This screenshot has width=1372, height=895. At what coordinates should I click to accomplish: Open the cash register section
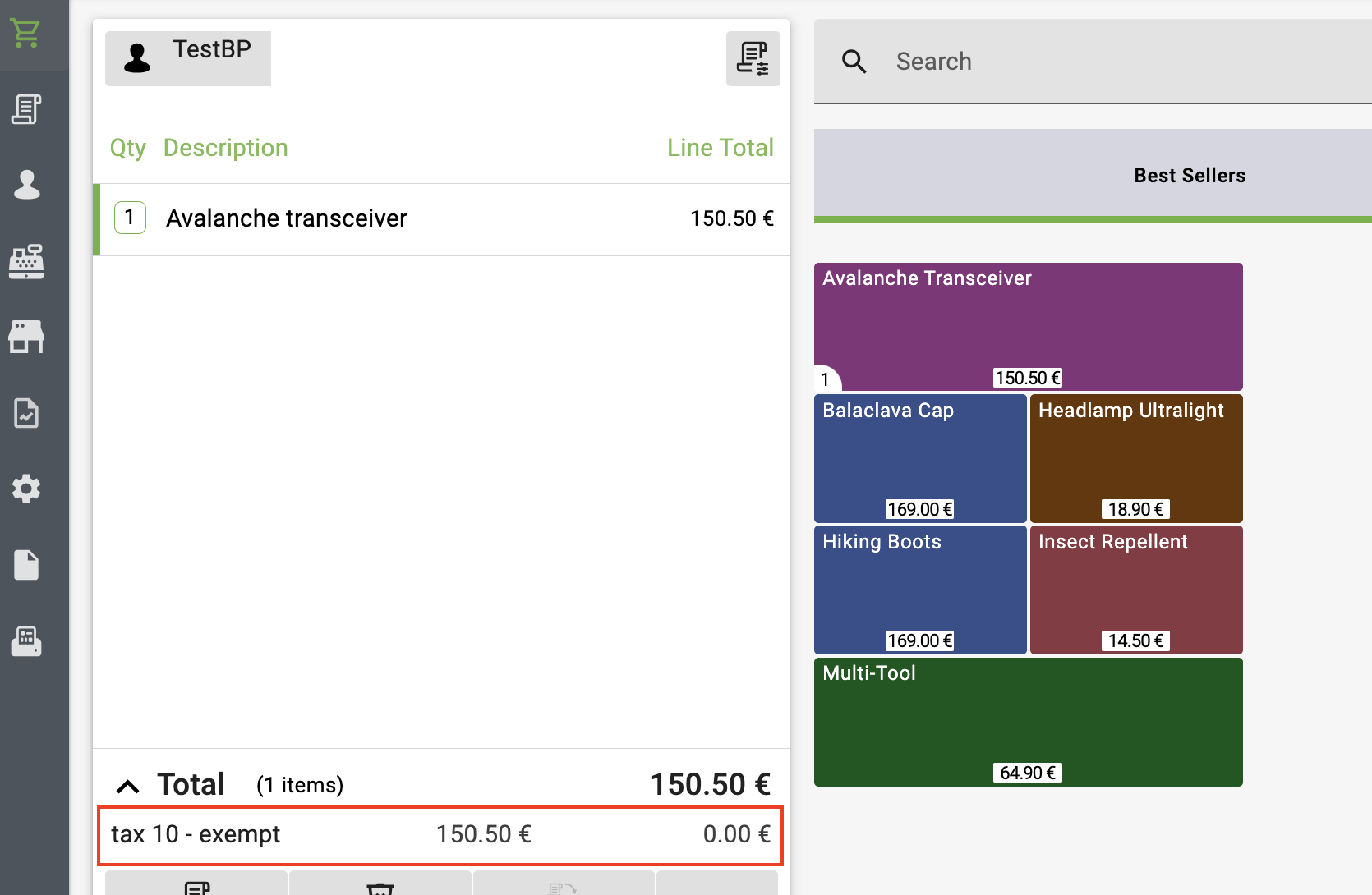(26, 261)
